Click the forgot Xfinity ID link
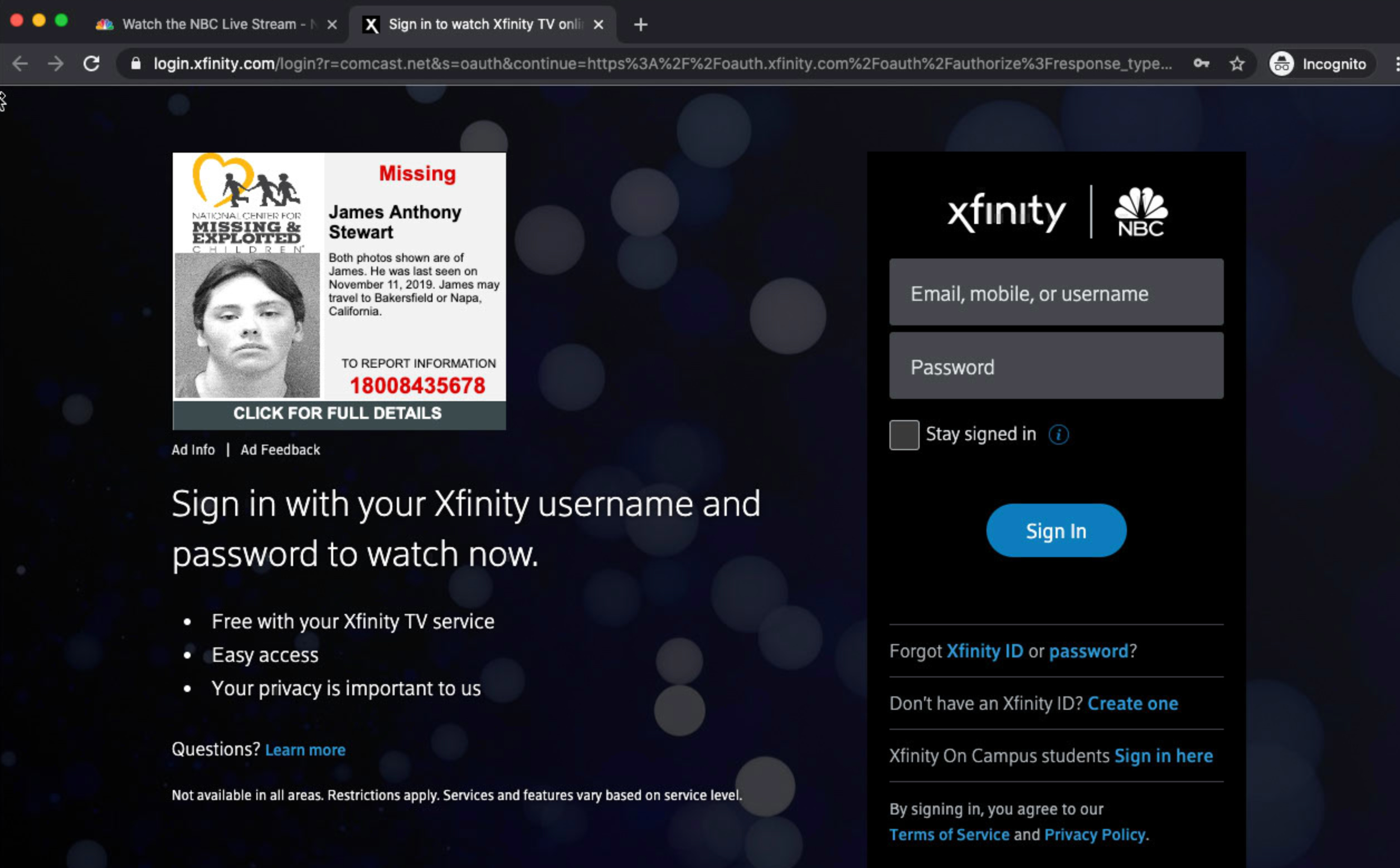Image resolution: width=1400 pixels, height=868 pixels. [x=984, y=651]
